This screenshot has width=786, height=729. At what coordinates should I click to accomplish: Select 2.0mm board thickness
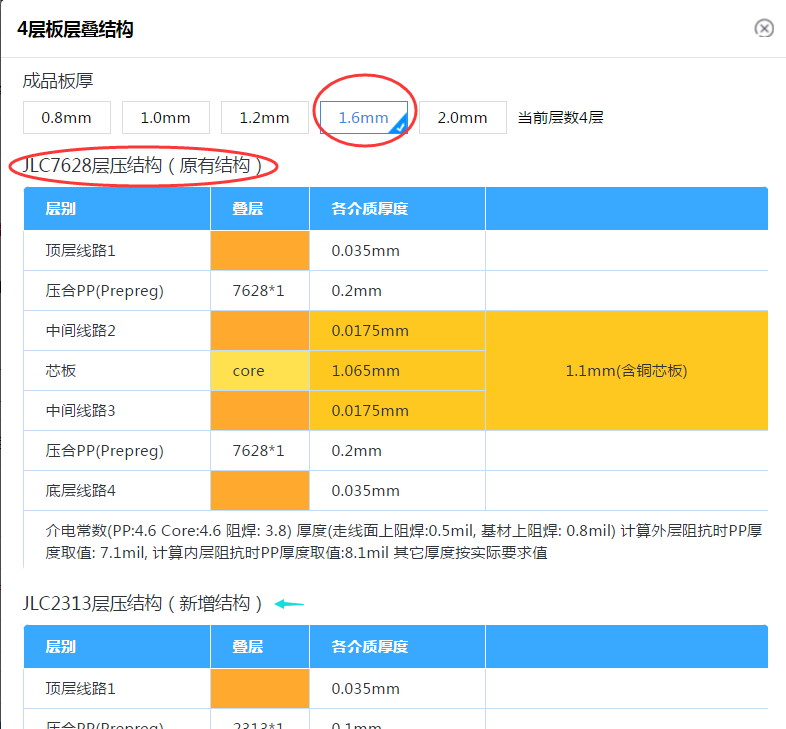pyautogui.click(x=463, y=118)
